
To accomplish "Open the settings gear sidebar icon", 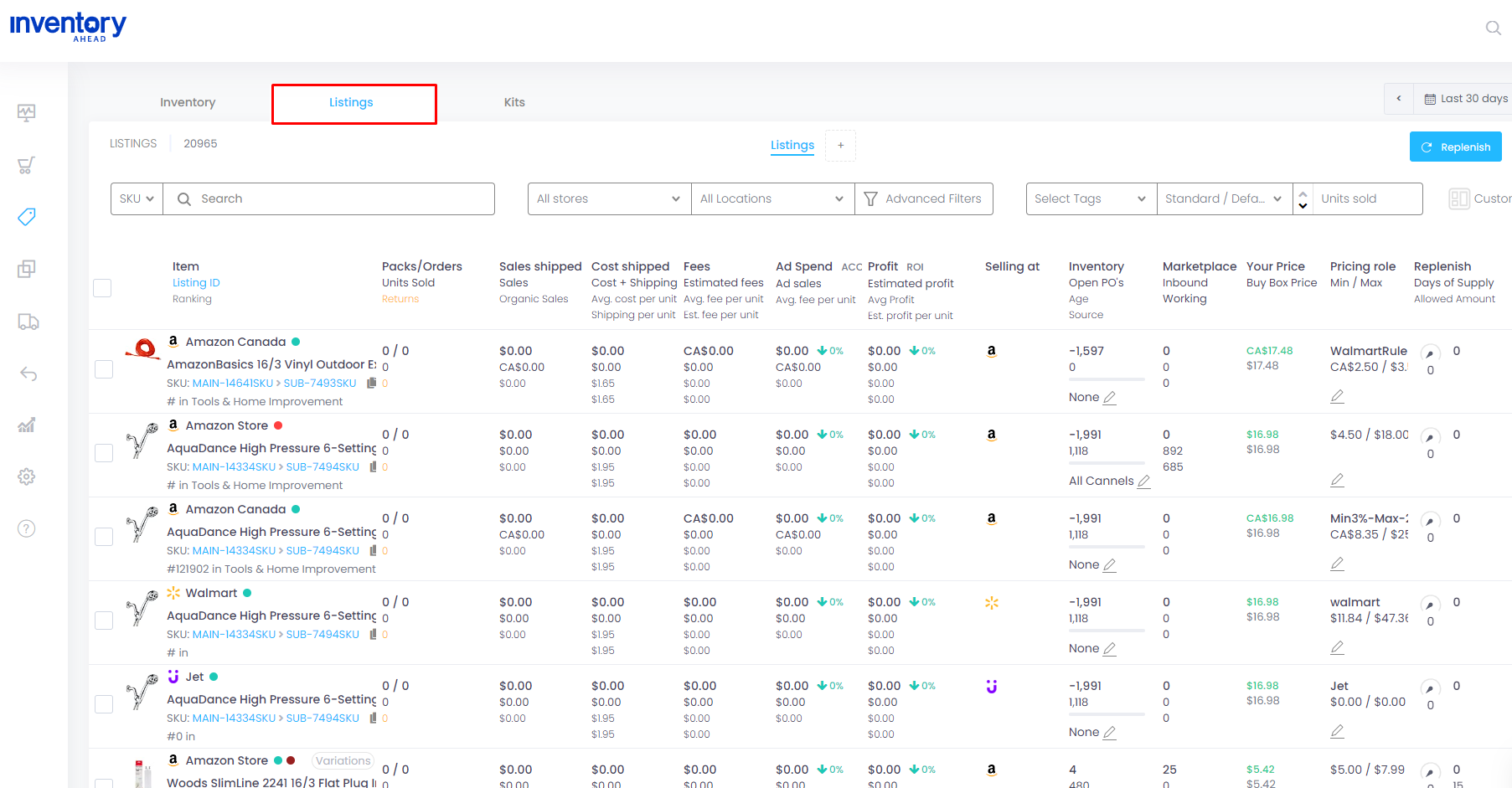I will (27, 476).
